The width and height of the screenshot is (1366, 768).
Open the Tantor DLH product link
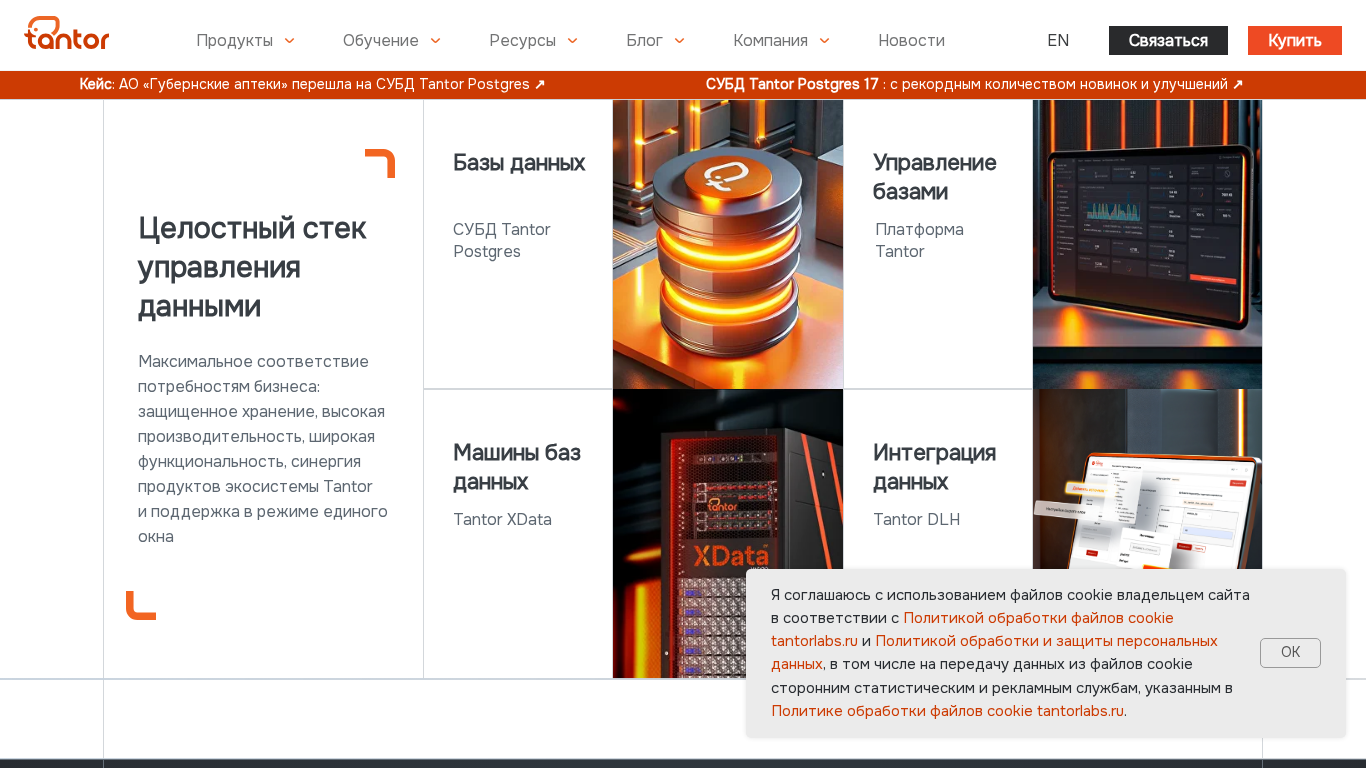pyautogui.click(x=916, y=519)
